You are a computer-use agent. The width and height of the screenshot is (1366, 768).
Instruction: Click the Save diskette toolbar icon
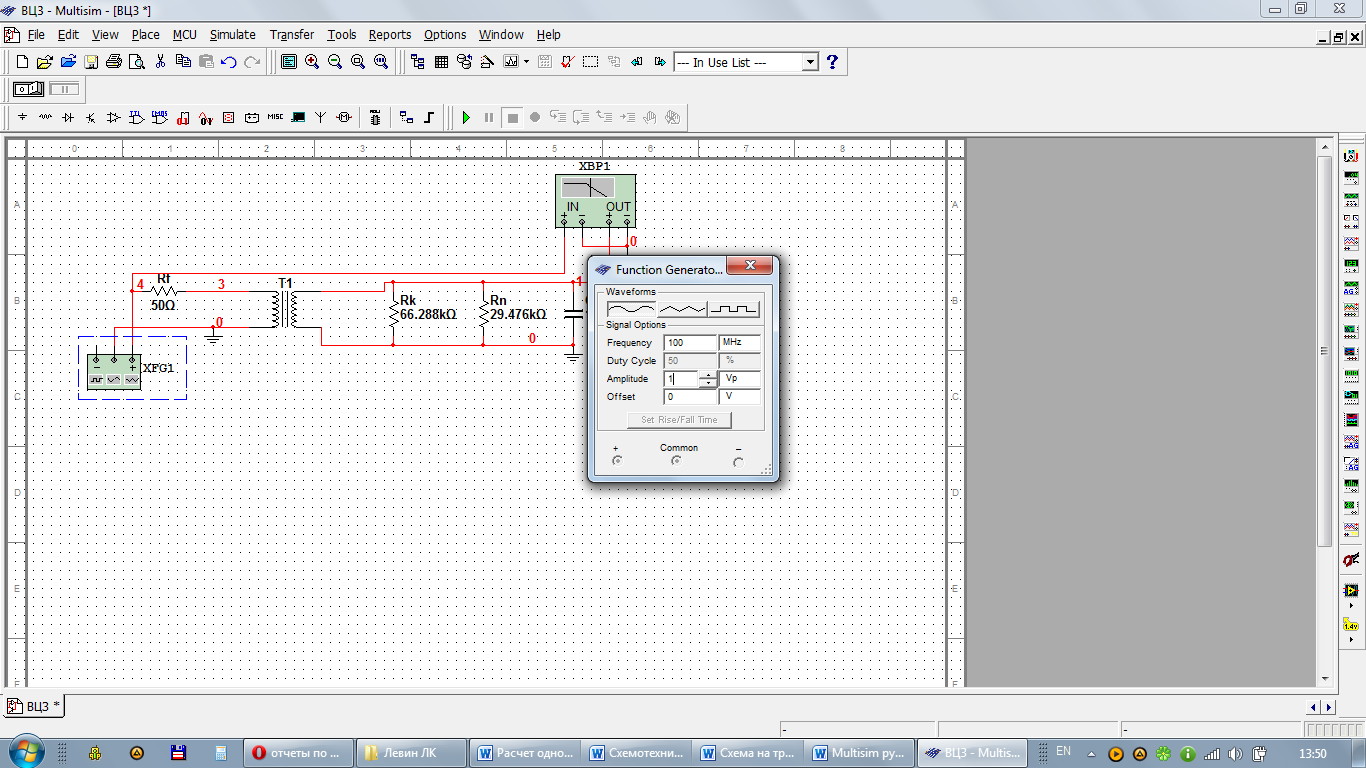[91, 62]
